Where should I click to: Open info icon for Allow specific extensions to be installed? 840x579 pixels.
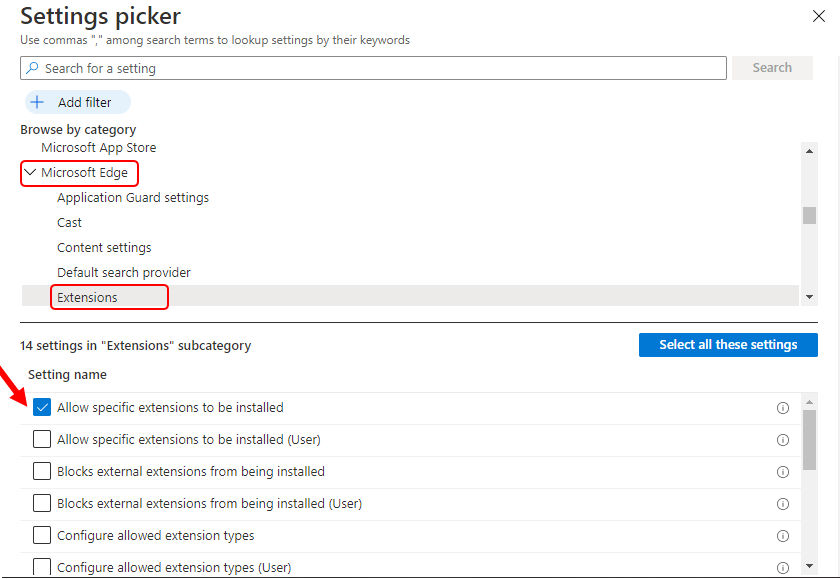pos(783,408)
